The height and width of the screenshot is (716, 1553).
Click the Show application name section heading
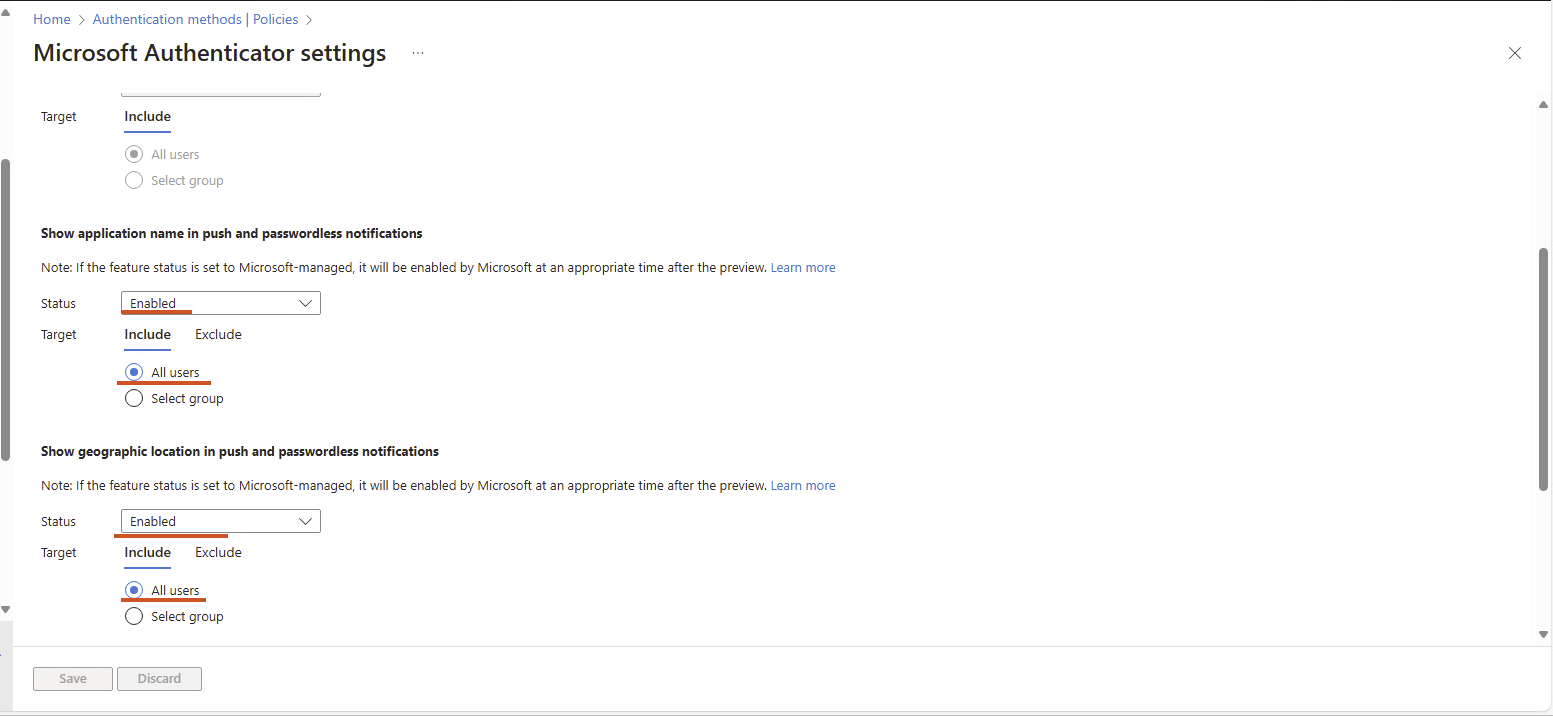point(231,233)
